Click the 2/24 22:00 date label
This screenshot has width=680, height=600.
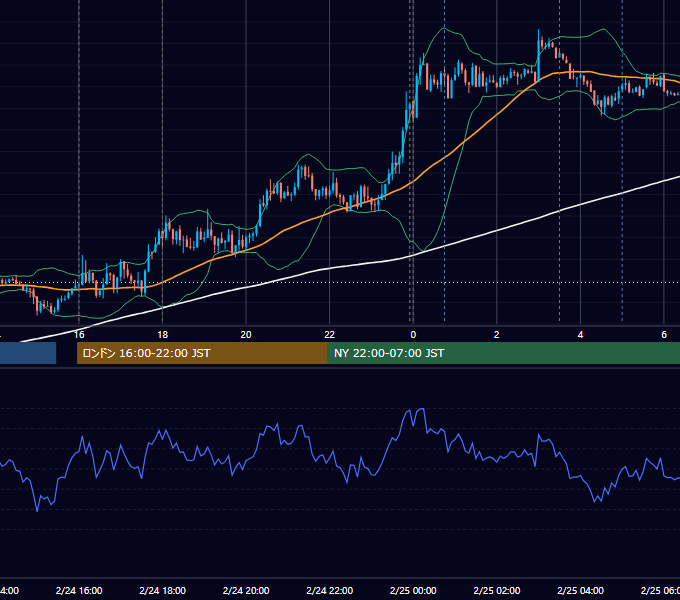(x=330, y=590)
